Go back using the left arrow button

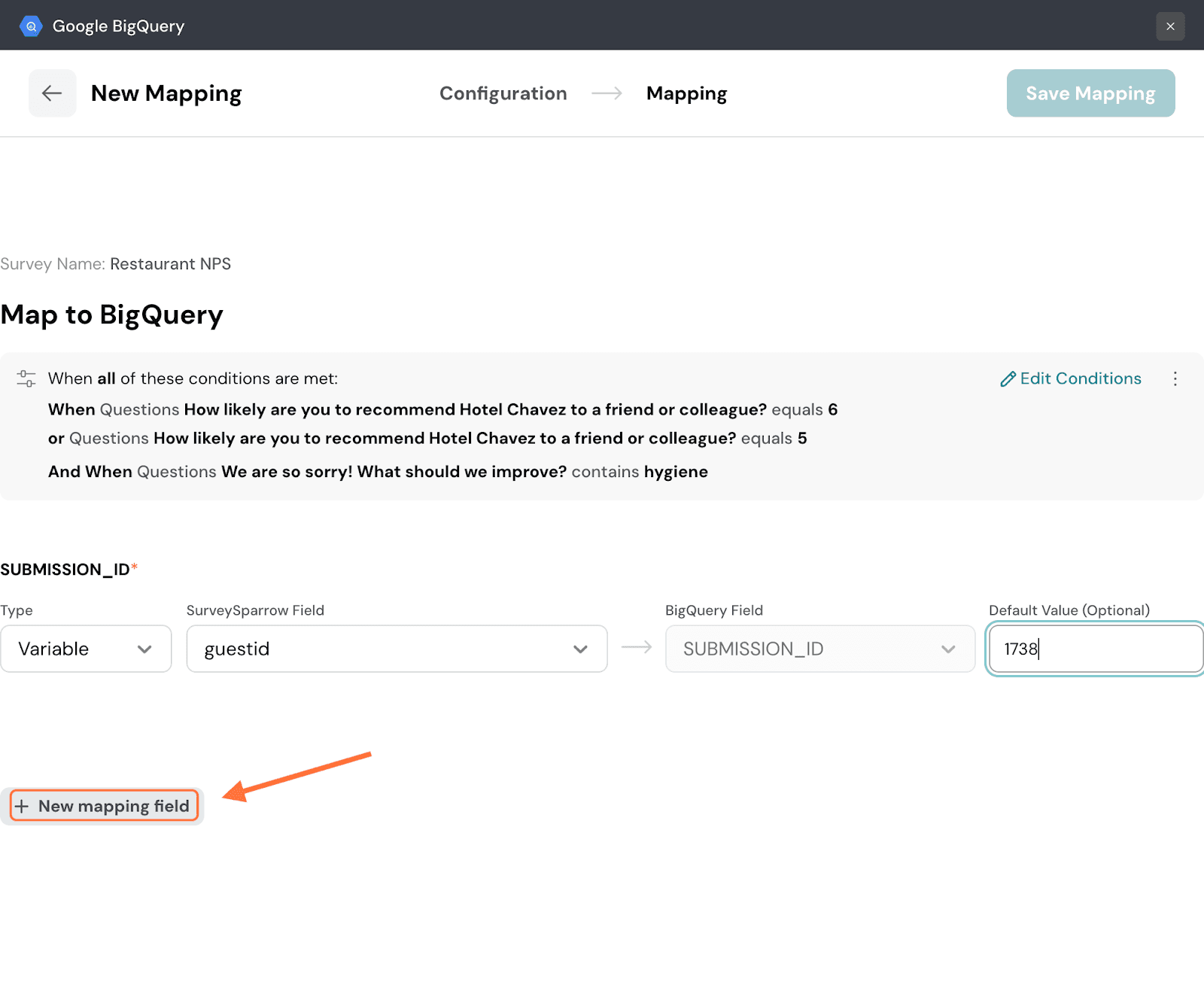pos(52,93)
